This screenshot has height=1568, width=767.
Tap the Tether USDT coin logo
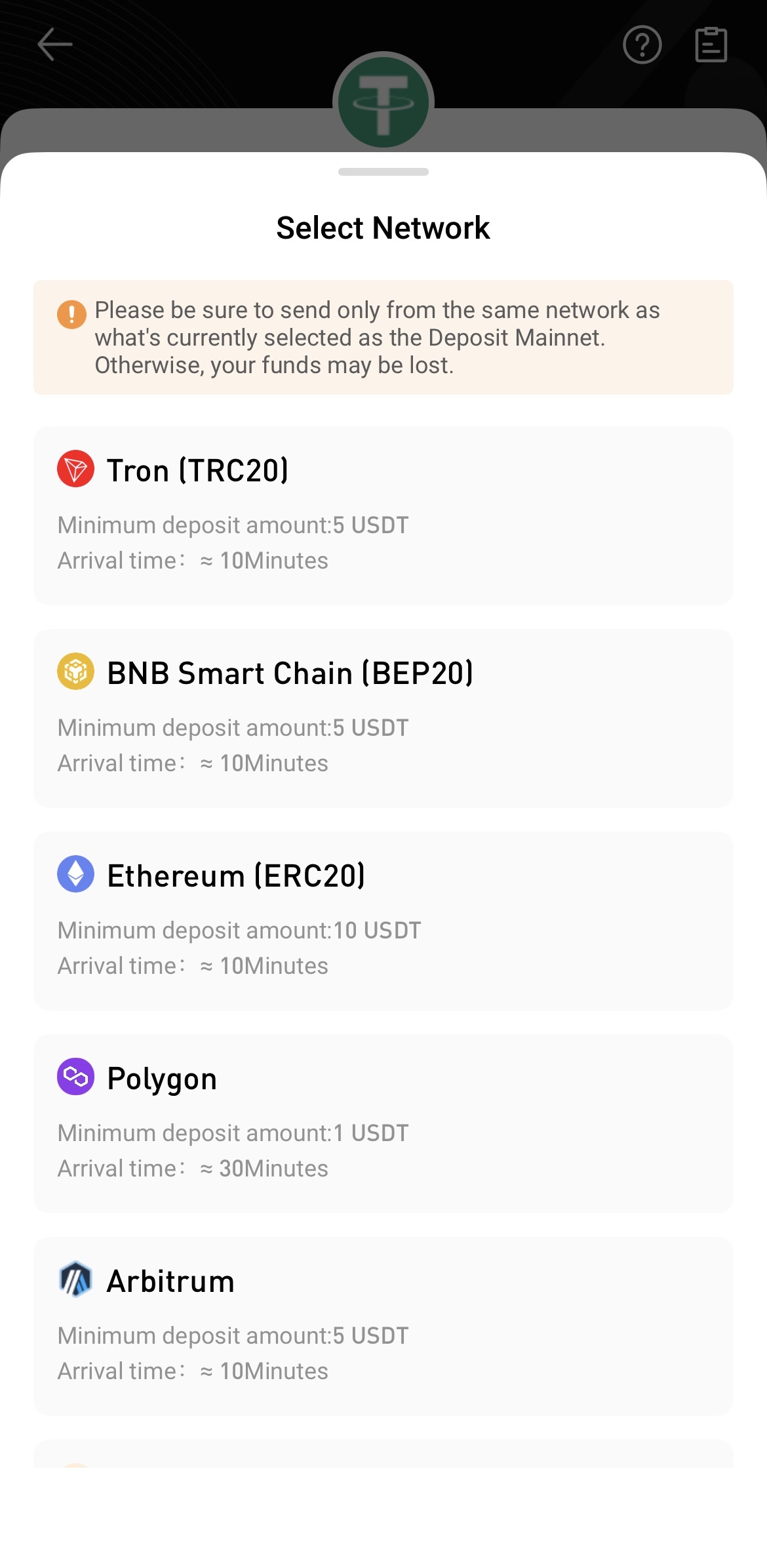click(383, 102)
